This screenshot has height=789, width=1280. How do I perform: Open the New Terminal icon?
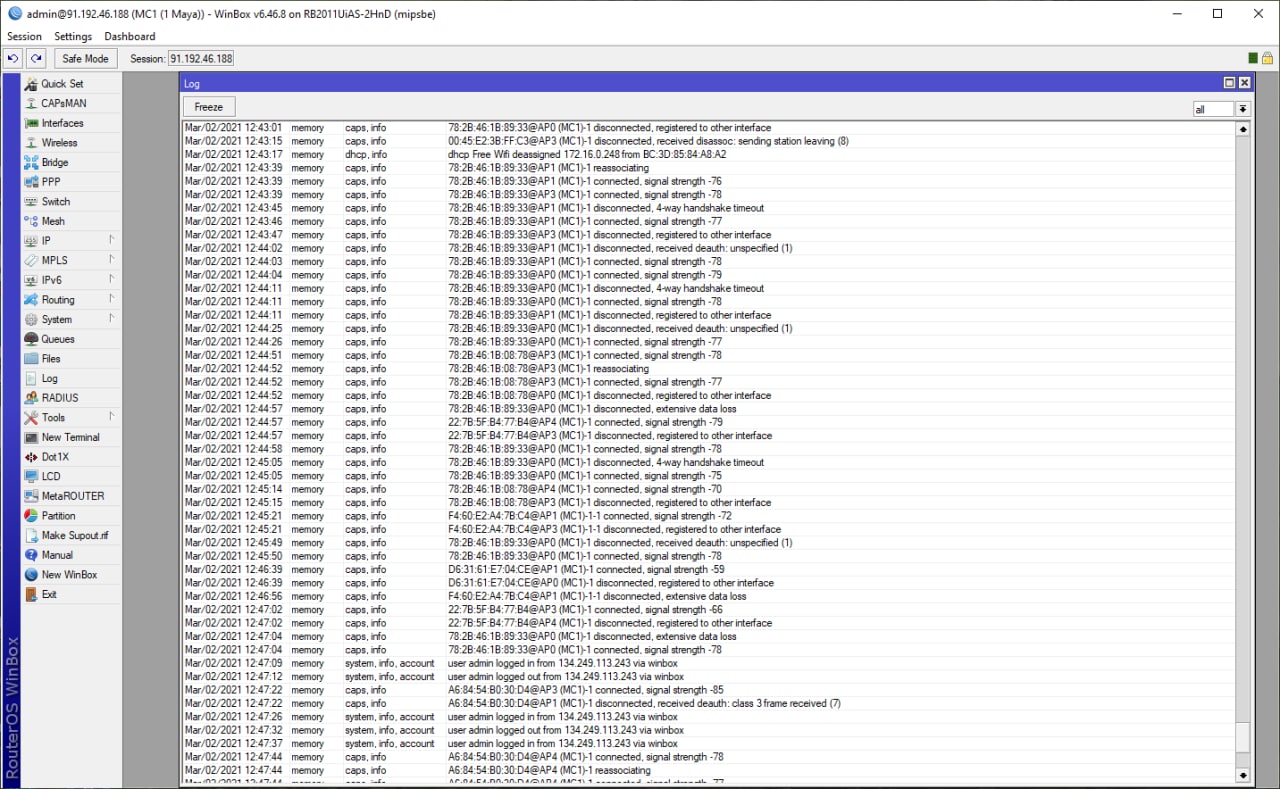[x=31, y=437]
